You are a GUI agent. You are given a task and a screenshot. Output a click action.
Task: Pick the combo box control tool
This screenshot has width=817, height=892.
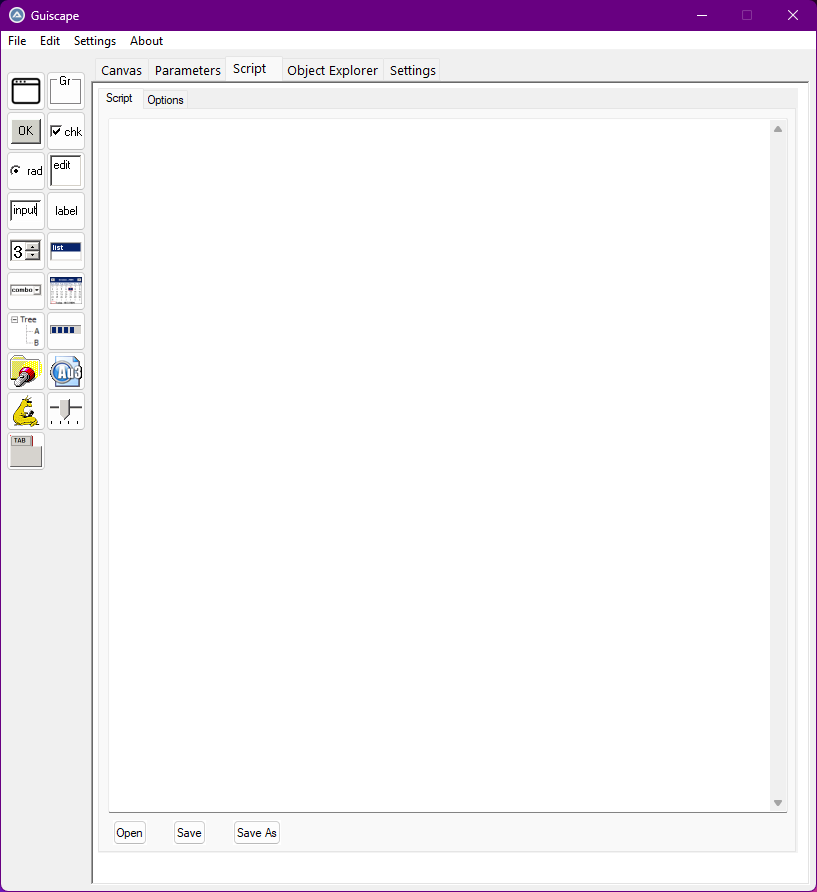[26, 291]
